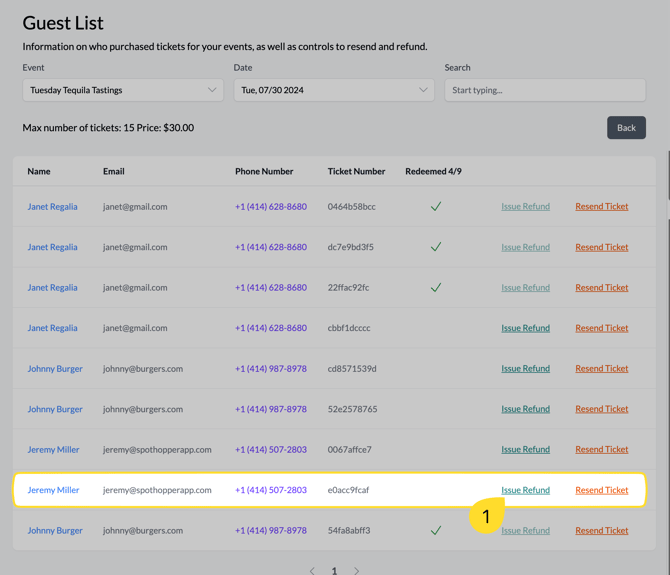Click redeemed checkmark for ticket dc7e9bd3f5
This screenshot has width=670, height=575.
click(x=436, y=247)
